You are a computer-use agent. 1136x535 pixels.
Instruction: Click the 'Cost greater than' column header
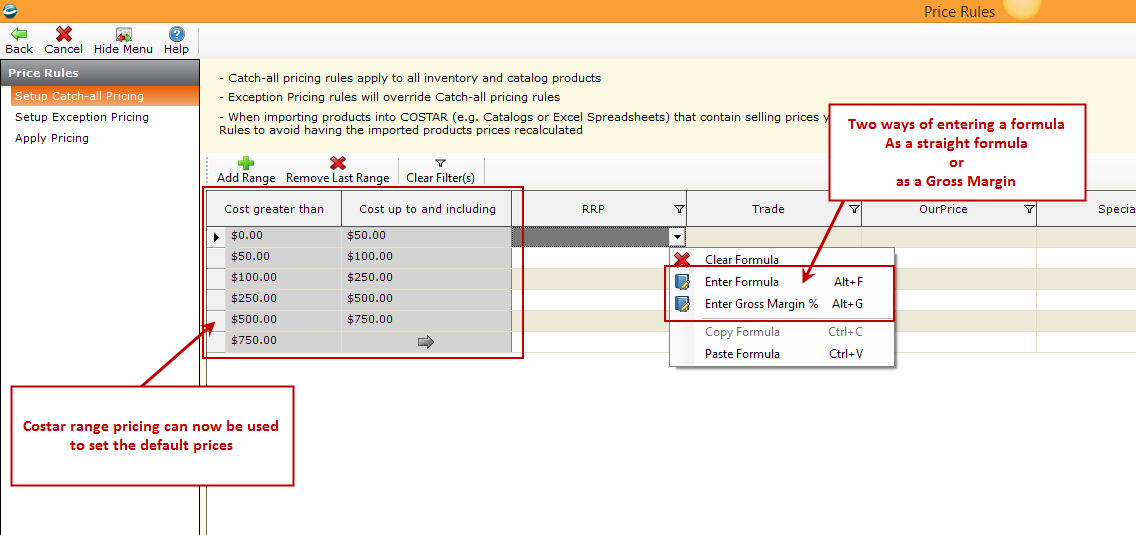pyautogui.click(x=274, y=209)
